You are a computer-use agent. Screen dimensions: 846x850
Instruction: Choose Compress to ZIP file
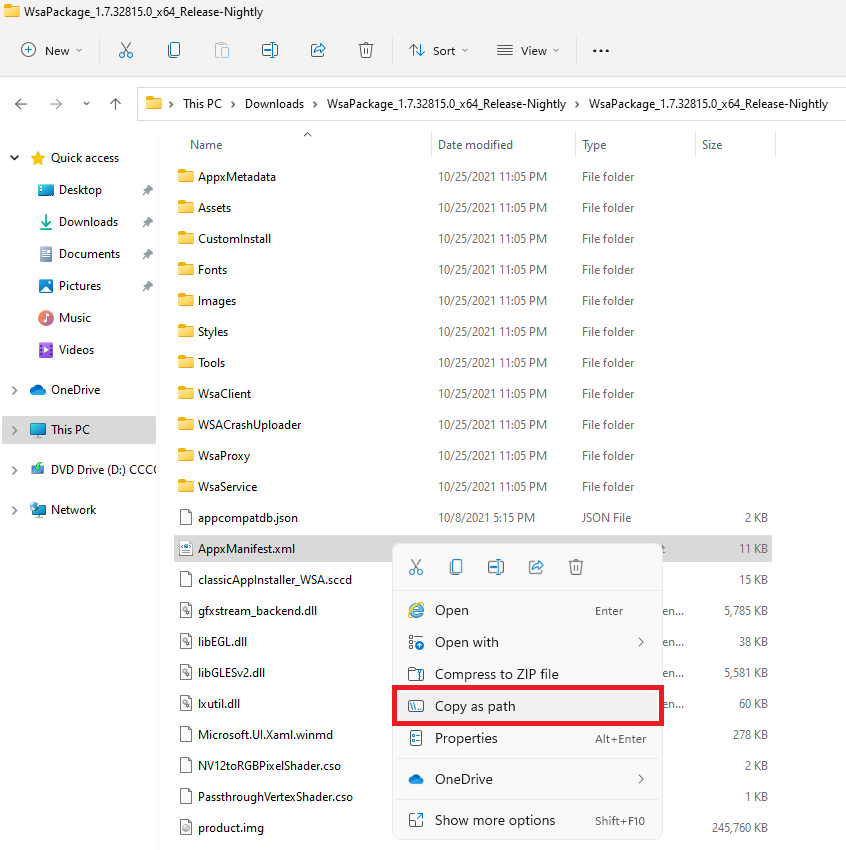[x=527, y=674]
